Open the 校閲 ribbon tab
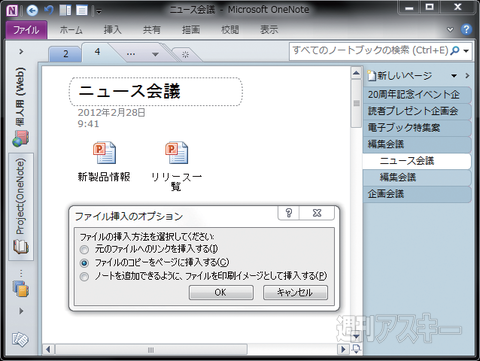The height and width of the screenshot is (361, 480). click(x=230, y=30)
